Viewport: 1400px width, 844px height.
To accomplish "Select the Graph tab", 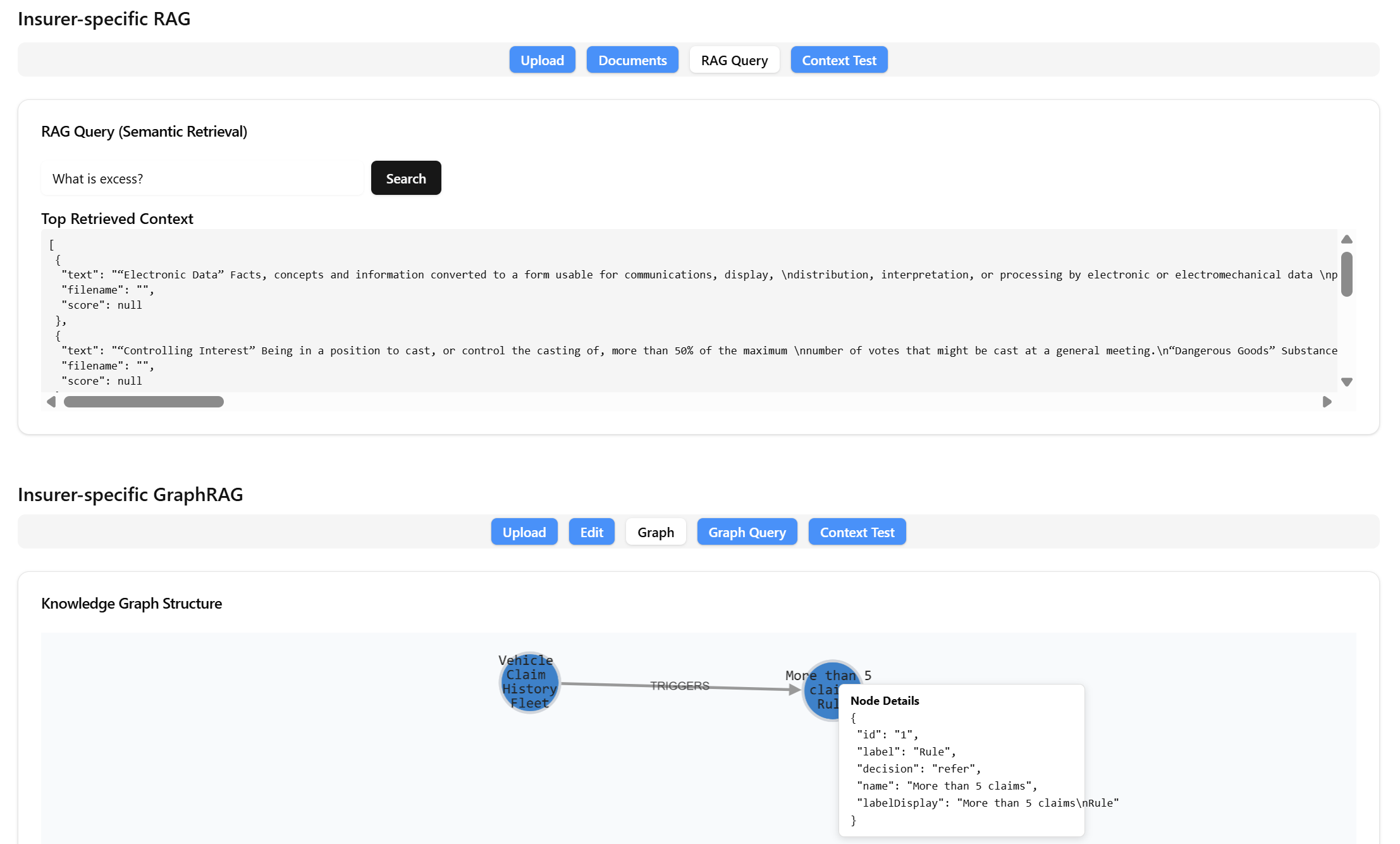I will (656, 532).
